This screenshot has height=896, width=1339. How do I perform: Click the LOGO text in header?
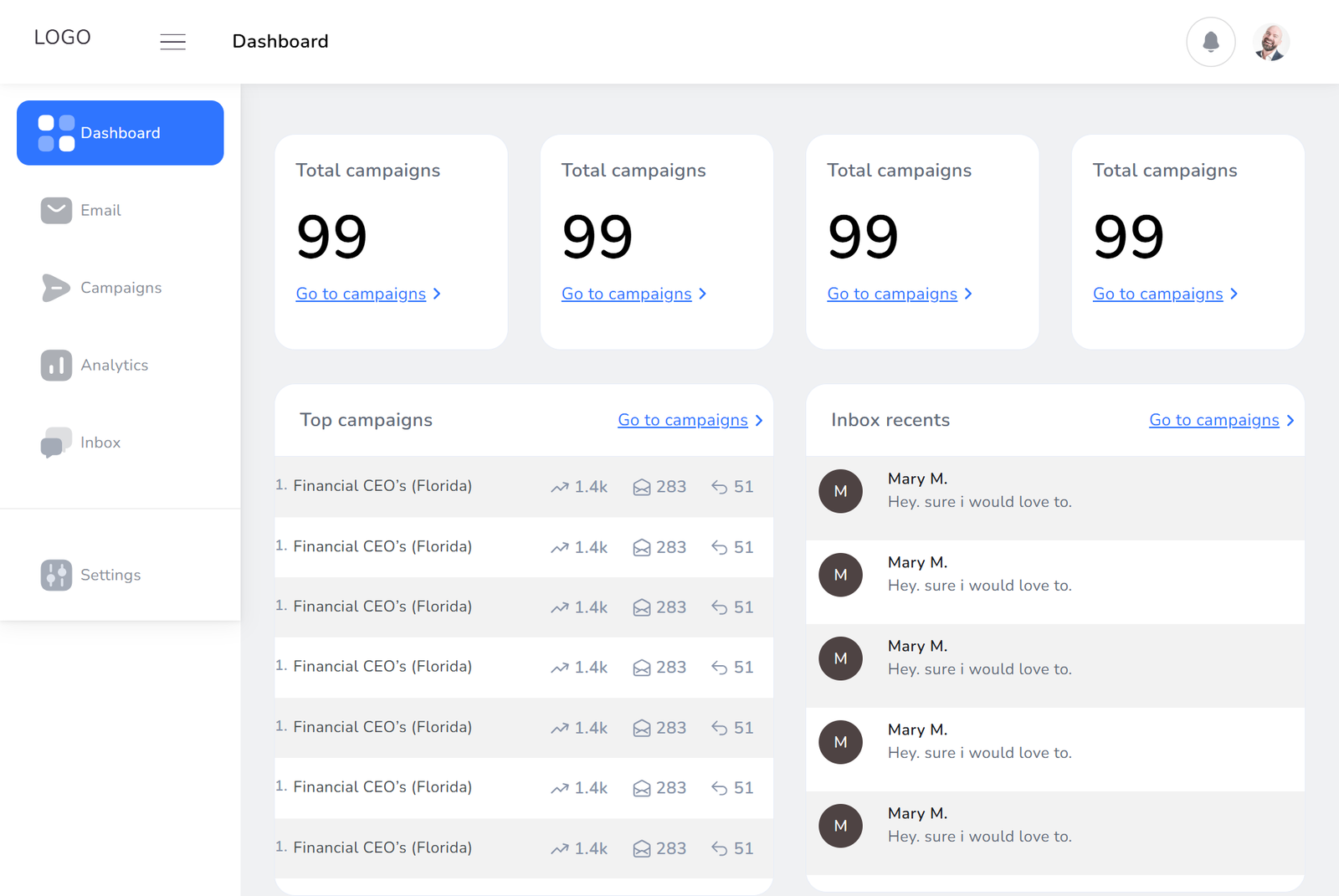pos(62,38)
